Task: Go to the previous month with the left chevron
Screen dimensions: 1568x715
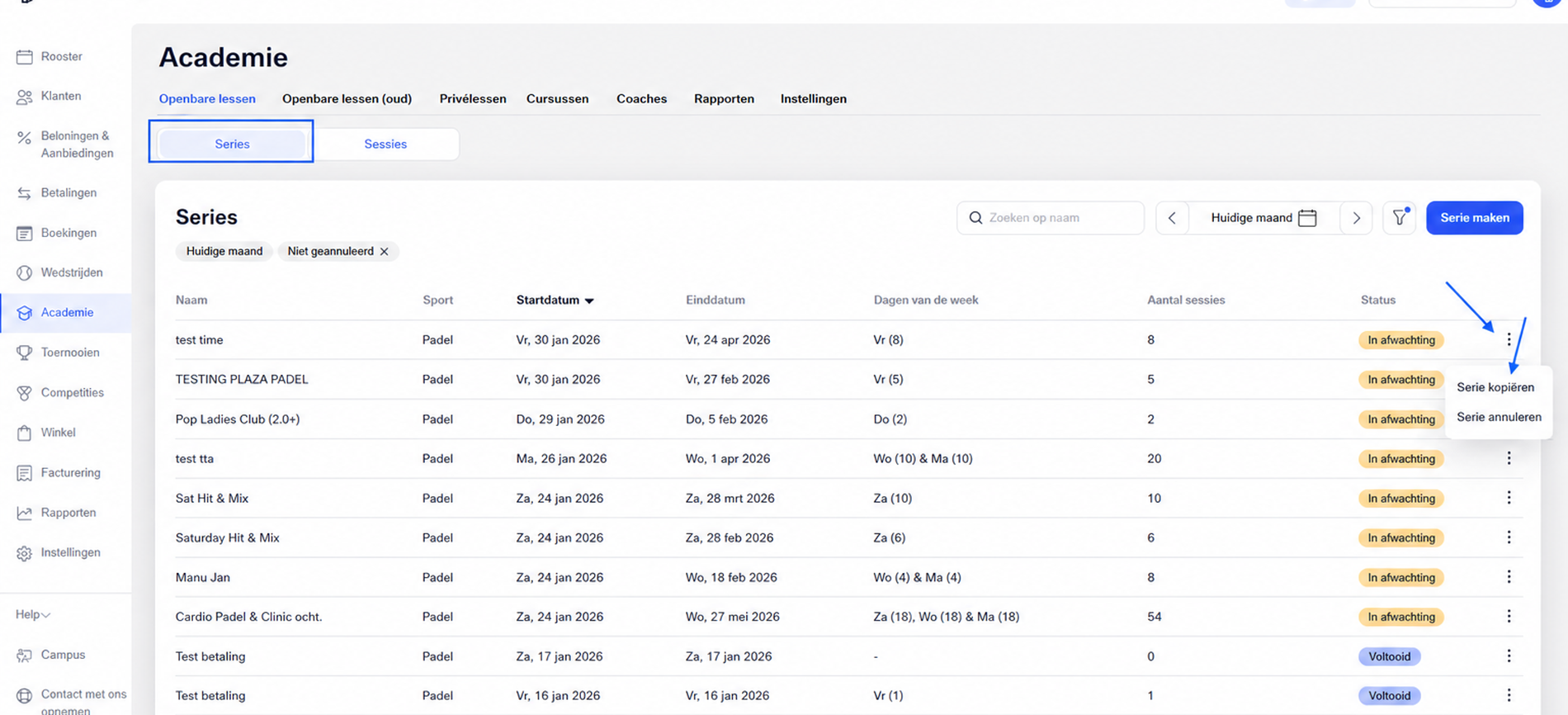Action: click(1172, 218)
